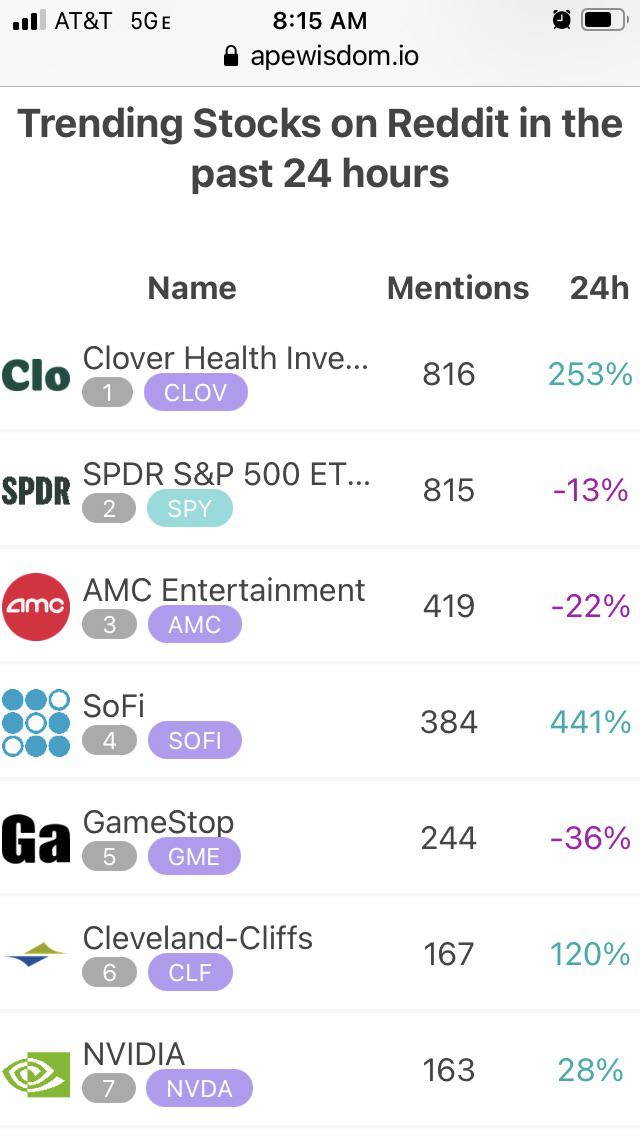640x1136 pixels.
Task: Click the 441% change for SOFI
Action: click(x=588, y=721)
